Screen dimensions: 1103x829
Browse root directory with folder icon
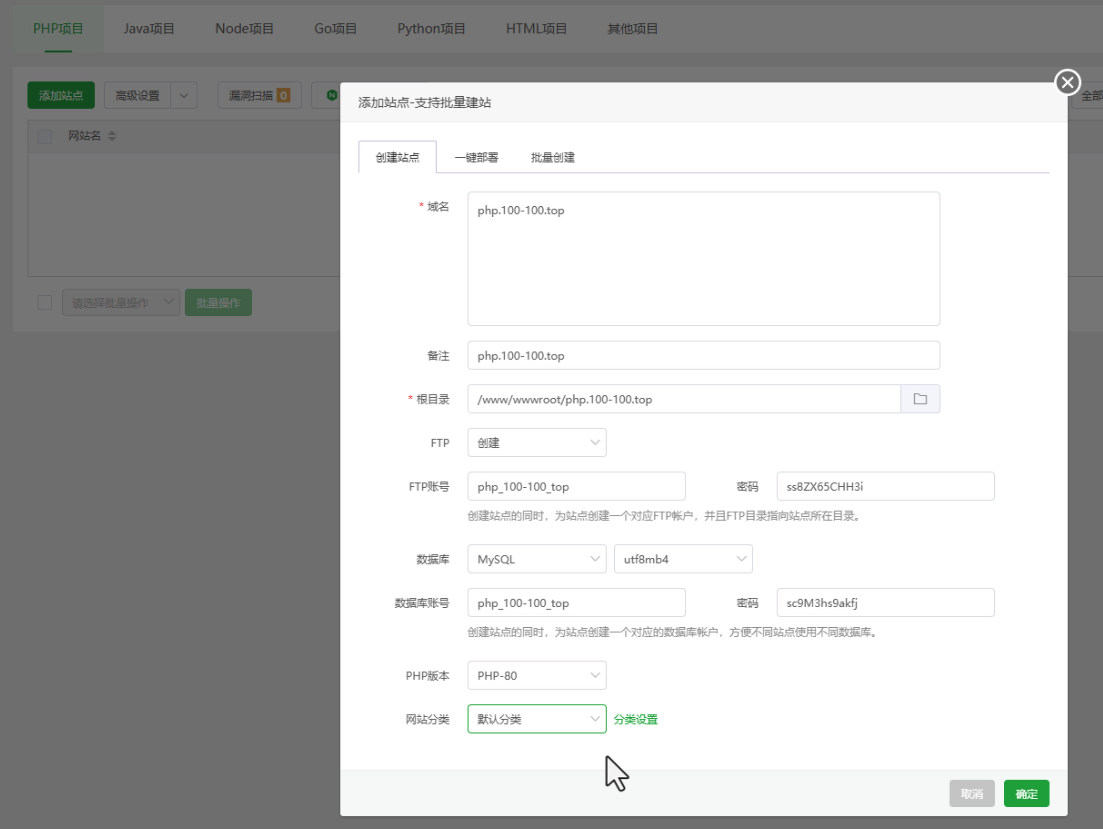pyautogui.click(x=920, y=399)
